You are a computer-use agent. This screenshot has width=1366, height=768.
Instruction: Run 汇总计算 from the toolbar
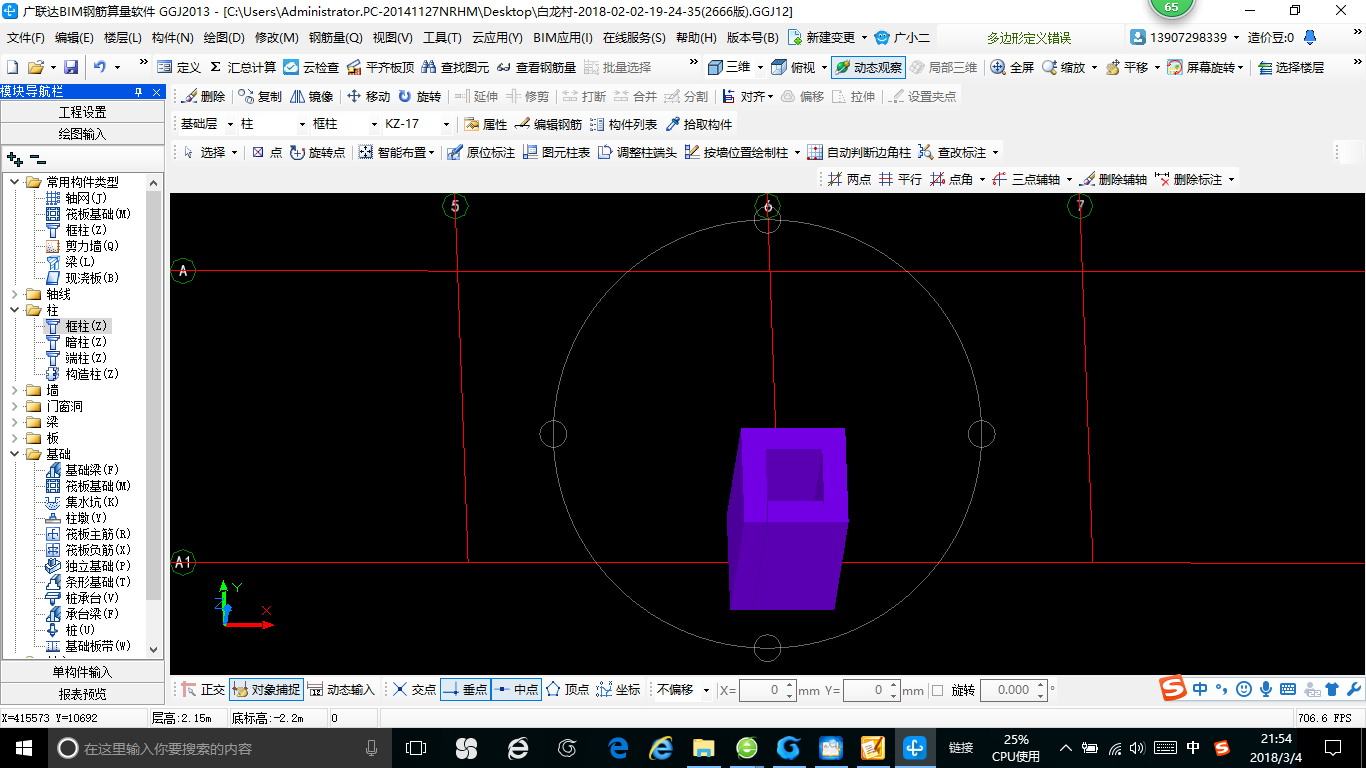242,67
